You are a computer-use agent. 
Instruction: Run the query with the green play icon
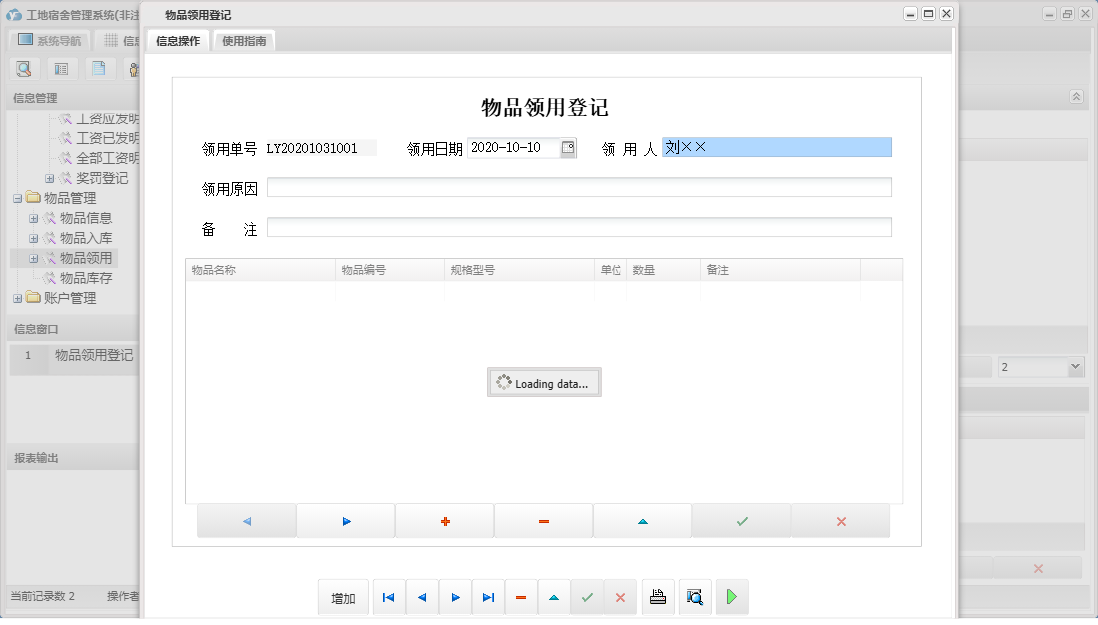pos(731,597)
